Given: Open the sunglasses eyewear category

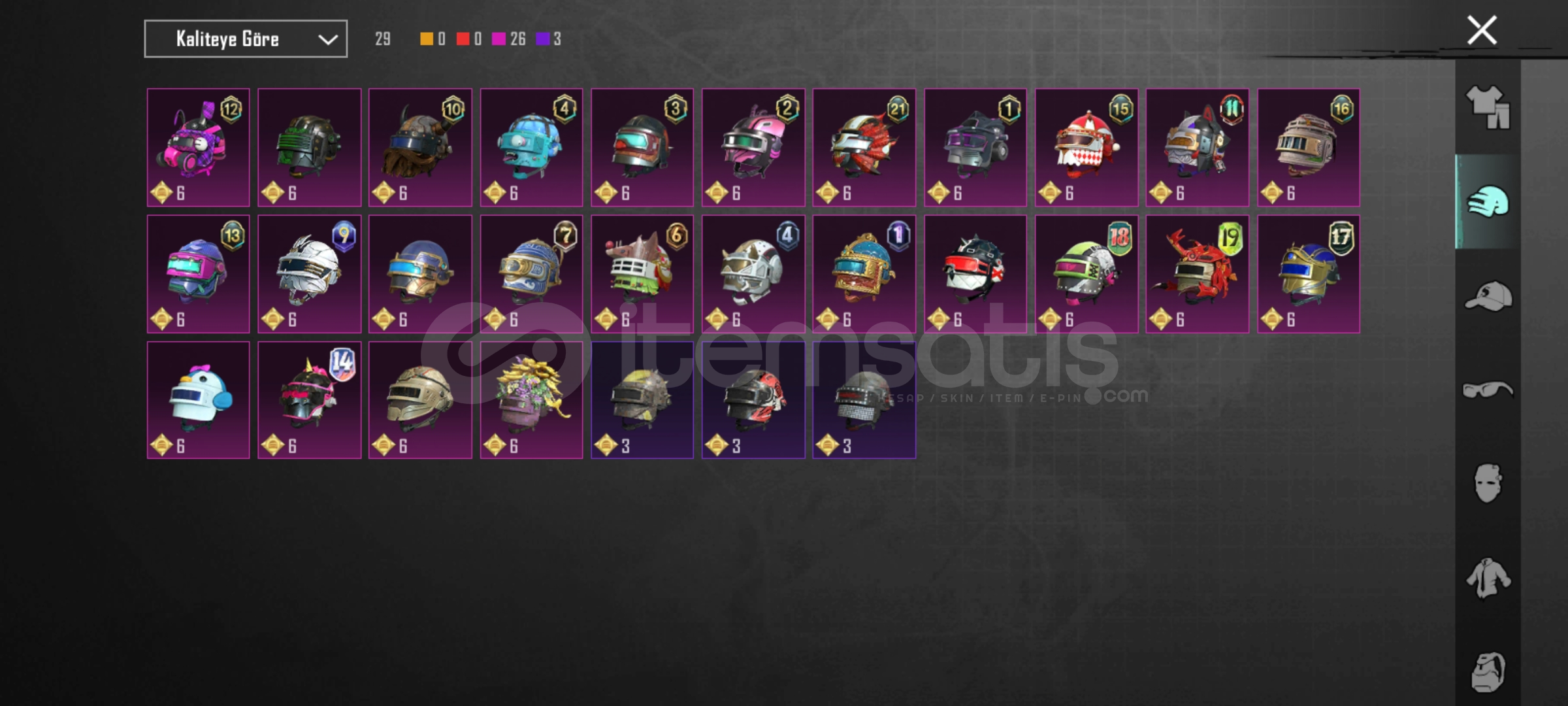Looking at the screenshot, I should click(x=1488, y=390).
